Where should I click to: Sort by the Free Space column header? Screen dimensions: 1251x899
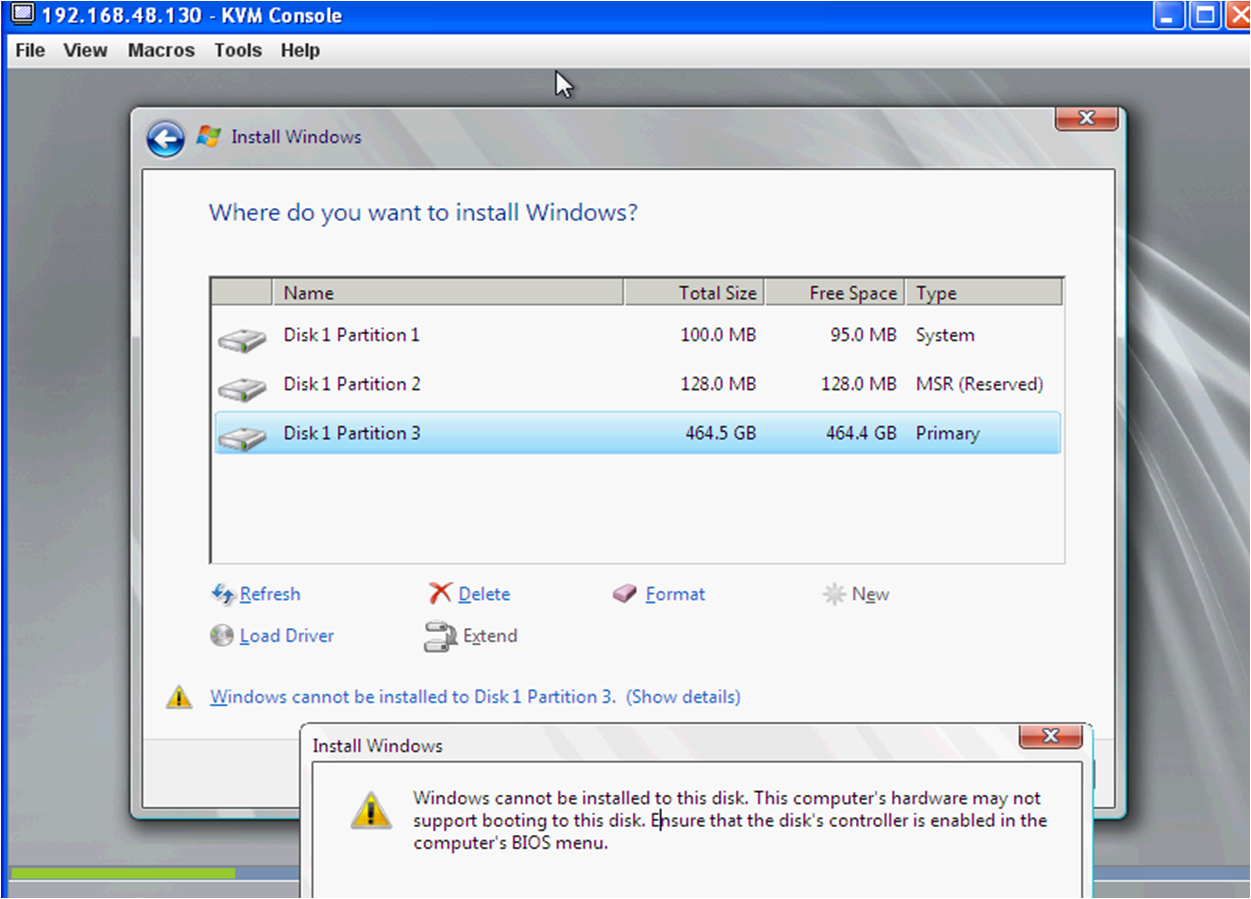click(x=835, y=293)
